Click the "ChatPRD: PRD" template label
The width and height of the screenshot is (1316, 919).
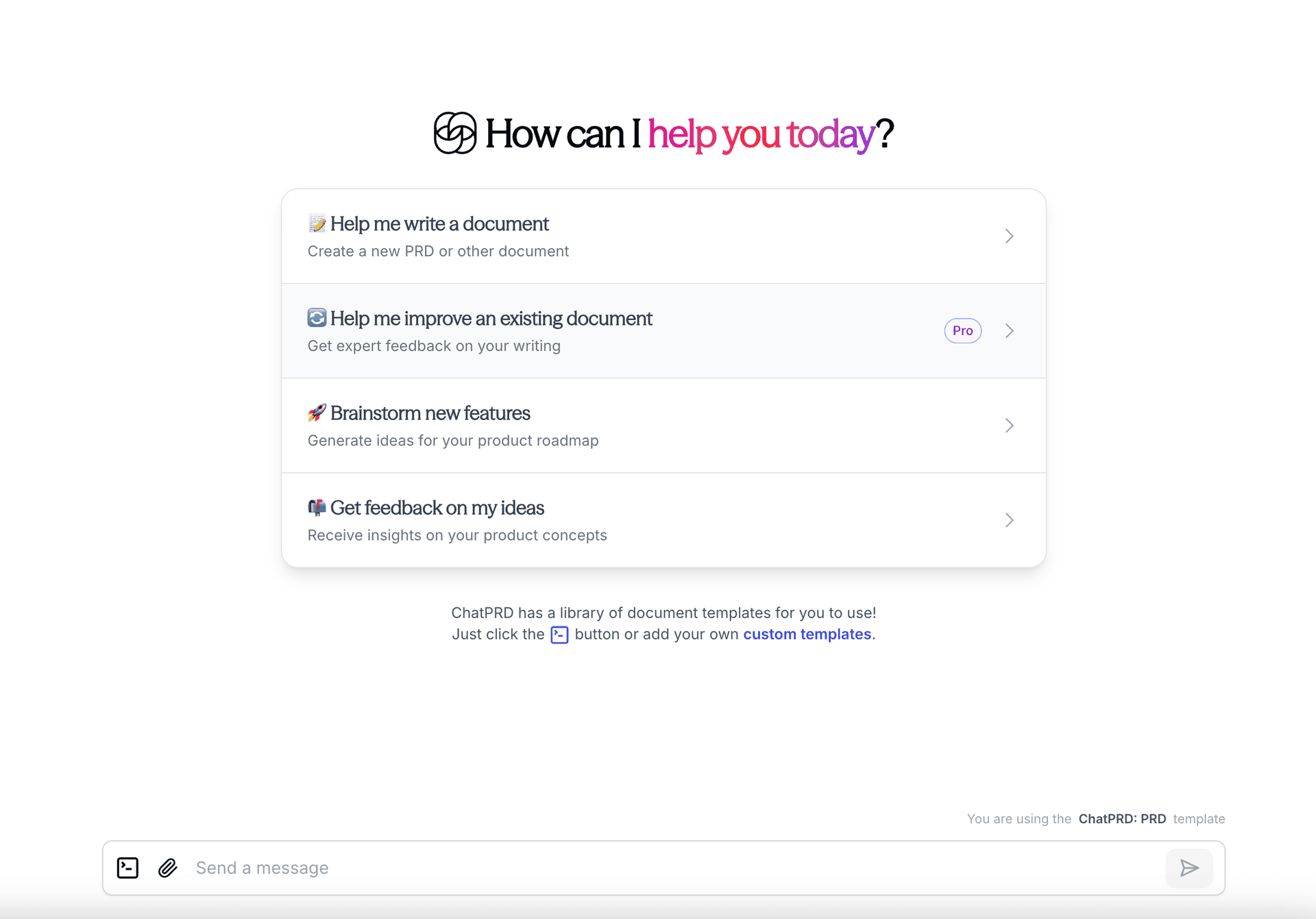(x=1121, y=819)
